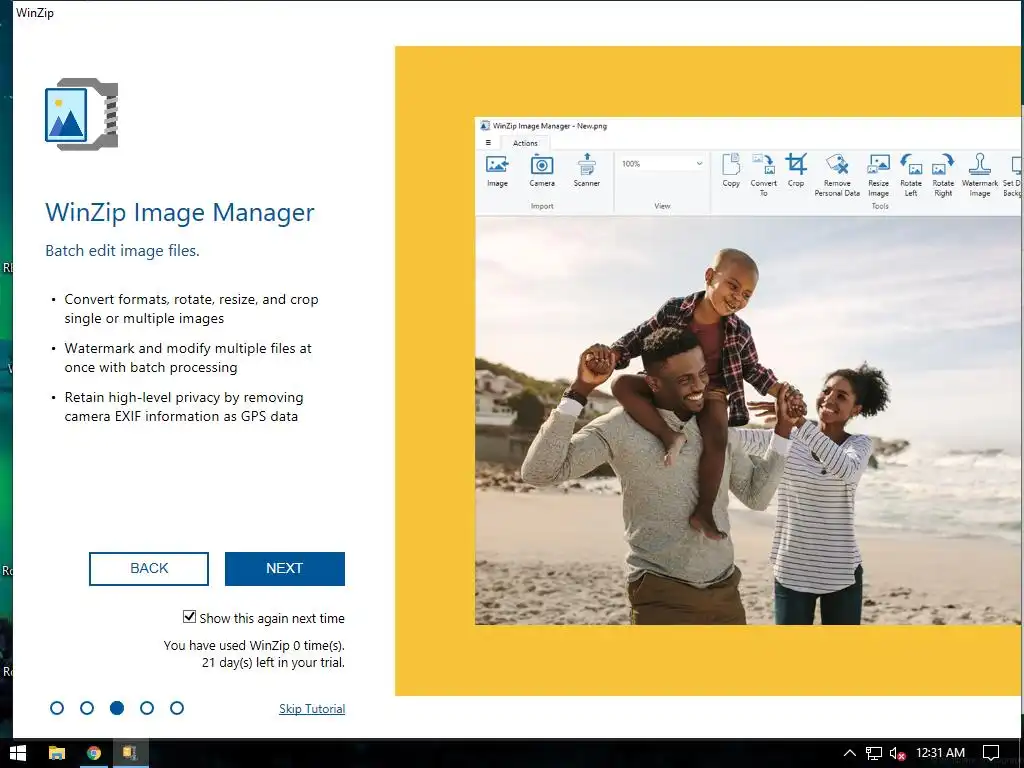The height and width of the screenshot is (768, 1024).
Task: Click the Resize Image icon in preview
Action: click(878, 175)
